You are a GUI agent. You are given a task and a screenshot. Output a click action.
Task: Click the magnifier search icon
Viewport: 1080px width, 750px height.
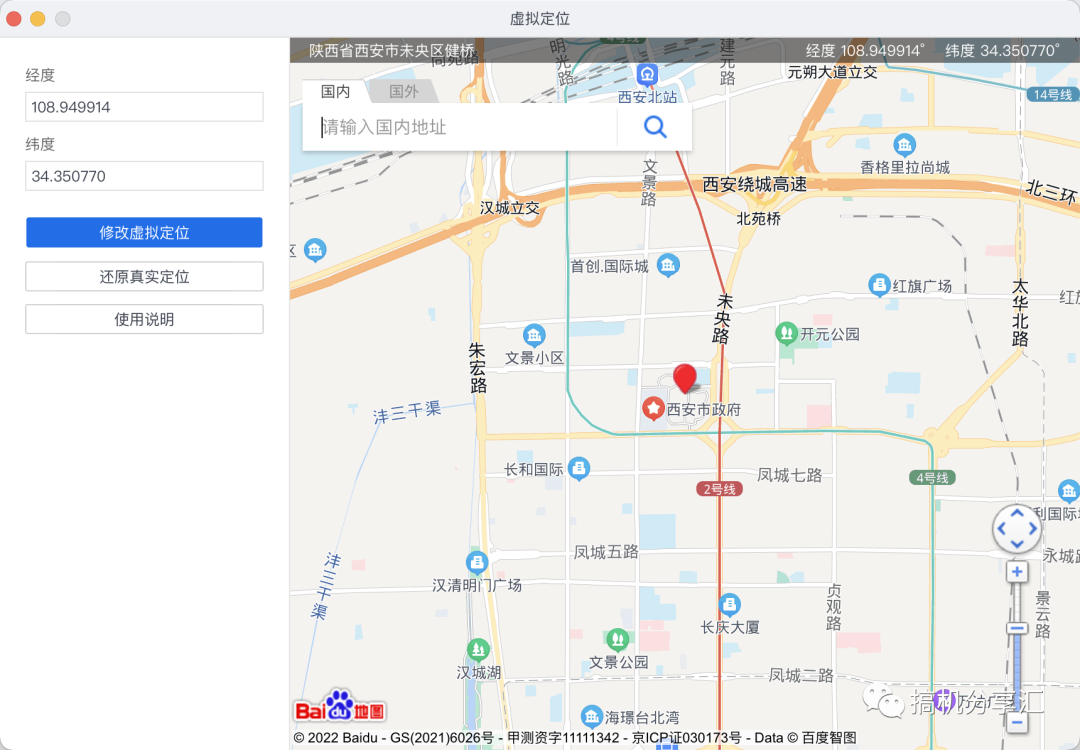point(654,127)
